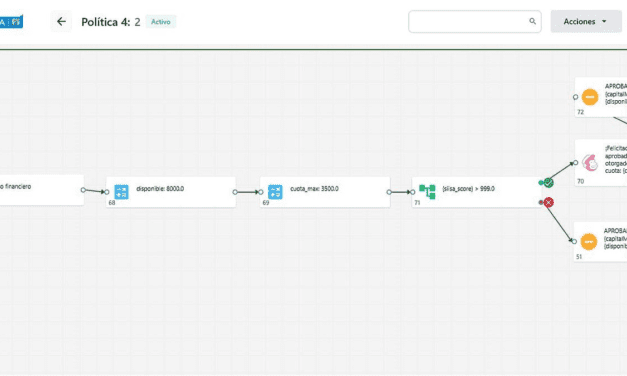Click the input port of node 51
Screen dimensions: 627x376
point(574,241)
